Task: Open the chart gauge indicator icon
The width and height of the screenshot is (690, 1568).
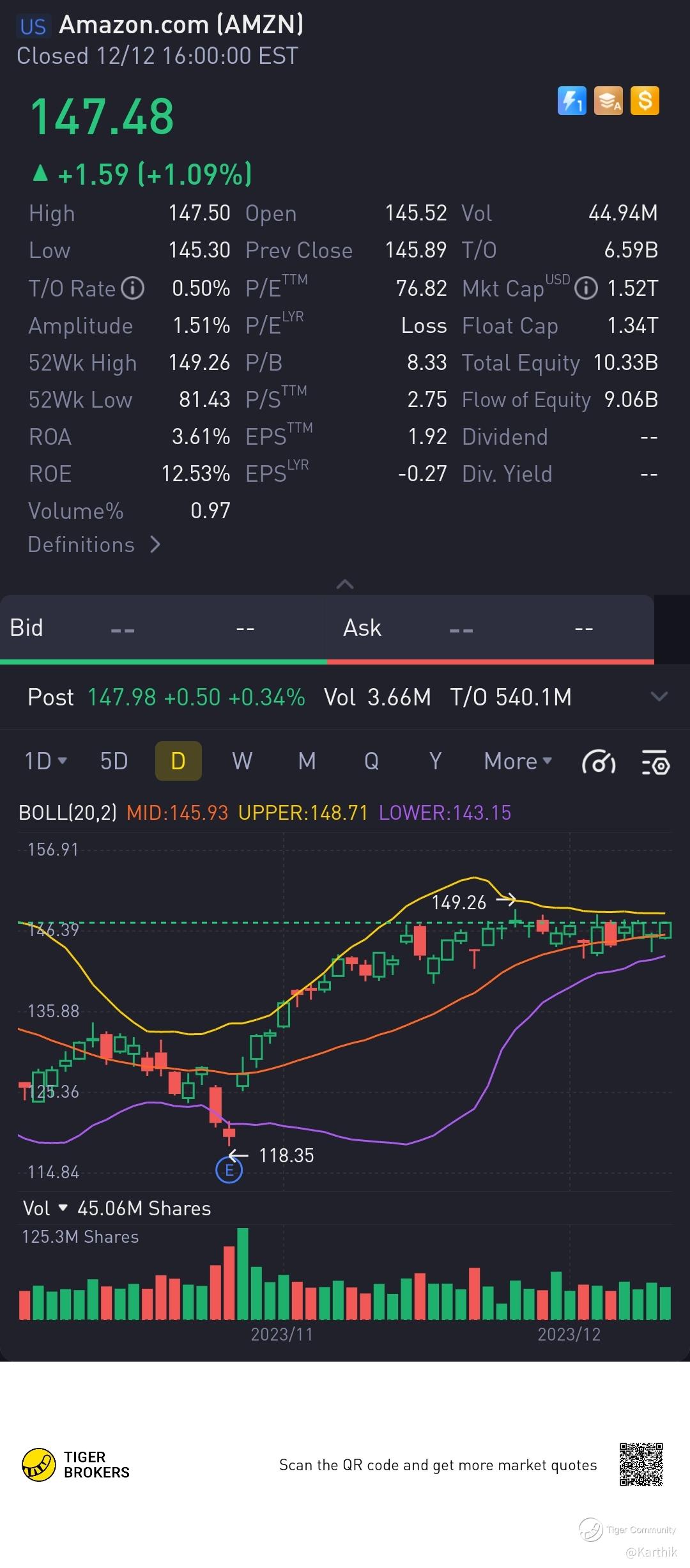Action: (x=599, y=762)
